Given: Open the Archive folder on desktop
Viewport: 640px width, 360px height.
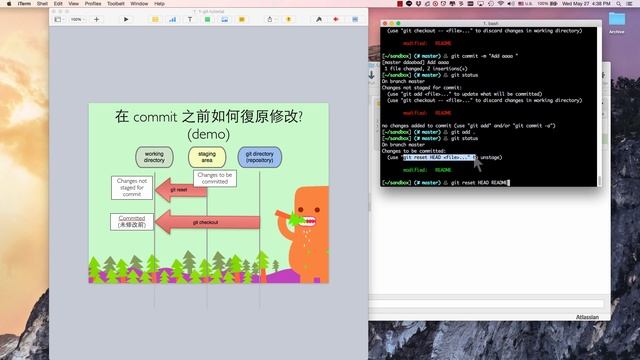Looking at the screenshot, I should tap(617, 22).
